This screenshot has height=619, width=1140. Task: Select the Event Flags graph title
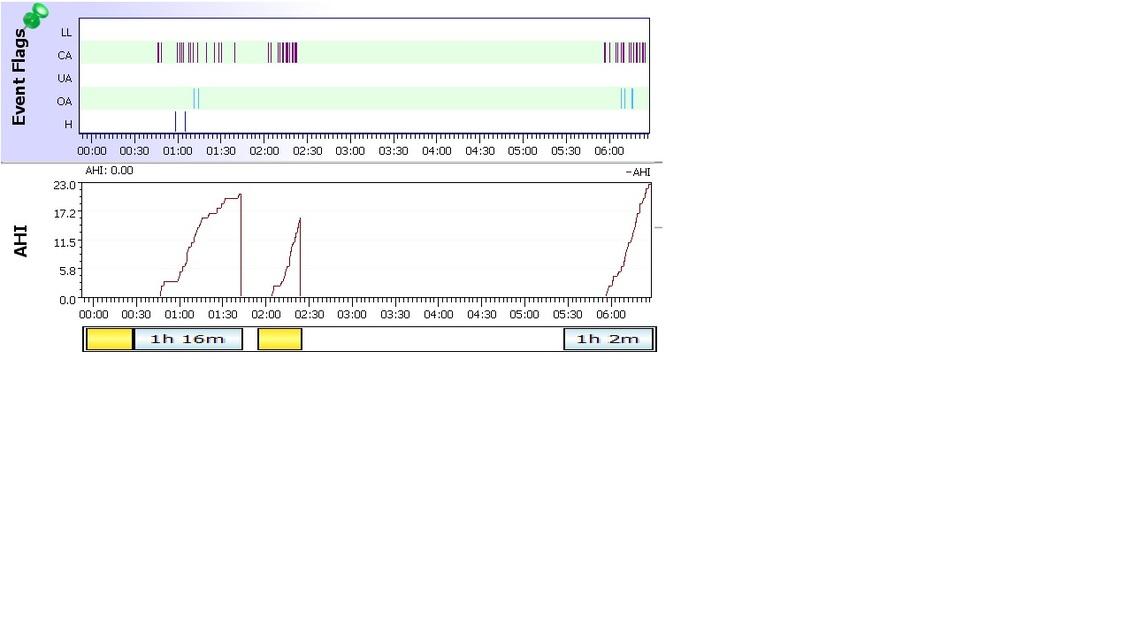click(x=19, y=77)
